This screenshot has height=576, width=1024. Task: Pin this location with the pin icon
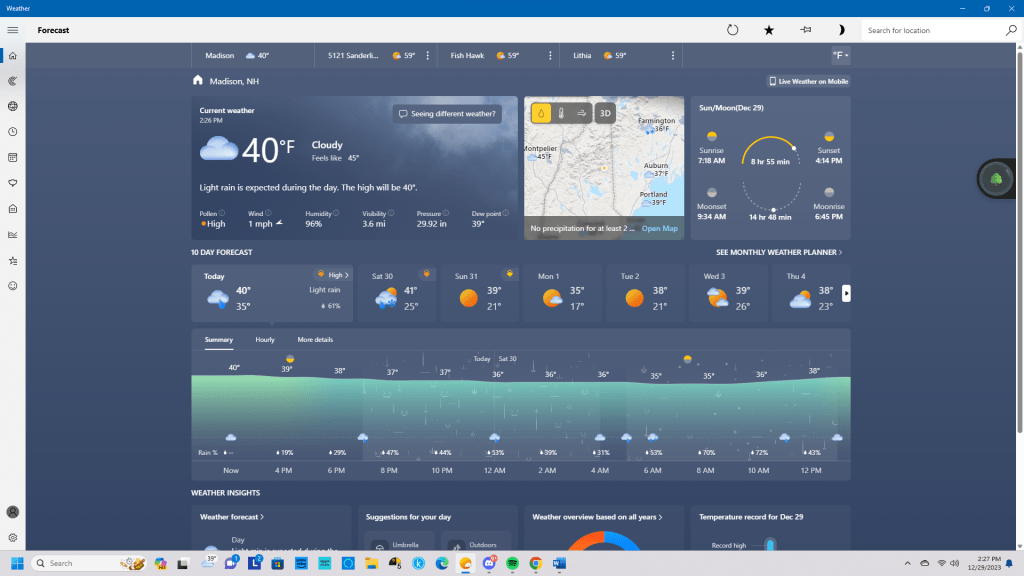coord(805,30)
